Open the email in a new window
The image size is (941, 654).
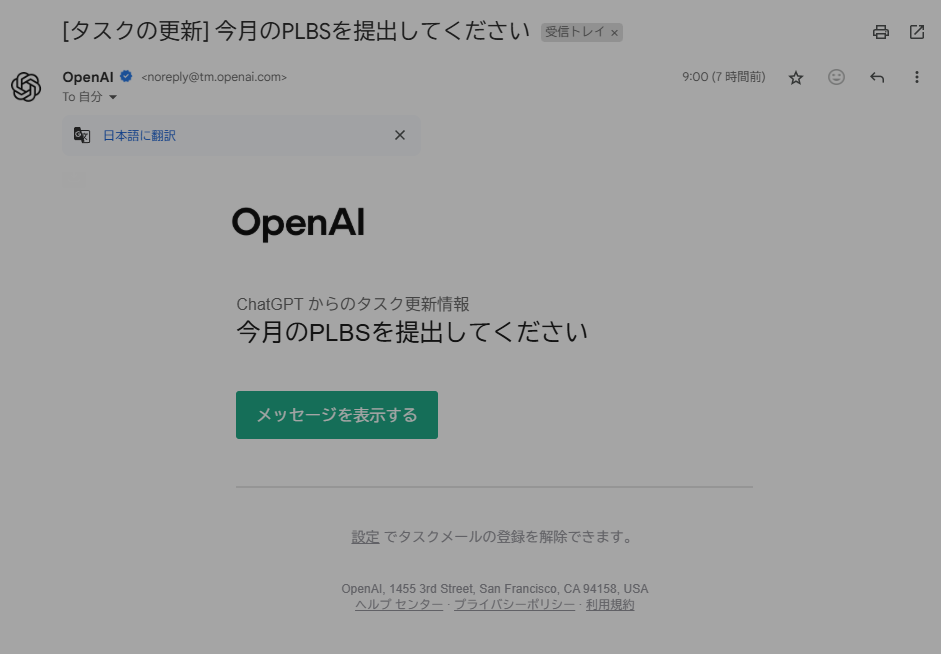916,32
